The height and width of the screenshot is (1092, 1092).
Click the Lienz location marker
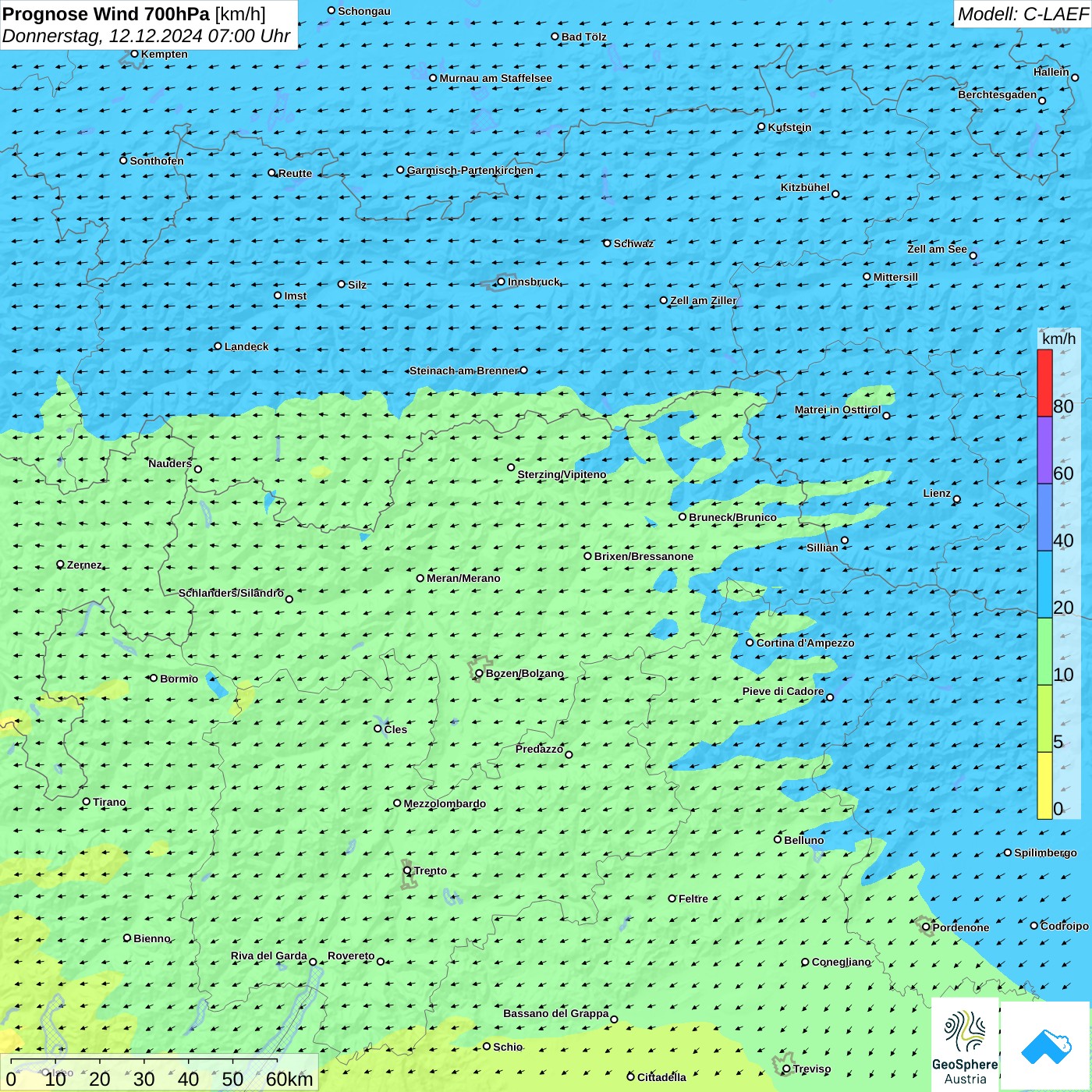click(x=956, y=499)
